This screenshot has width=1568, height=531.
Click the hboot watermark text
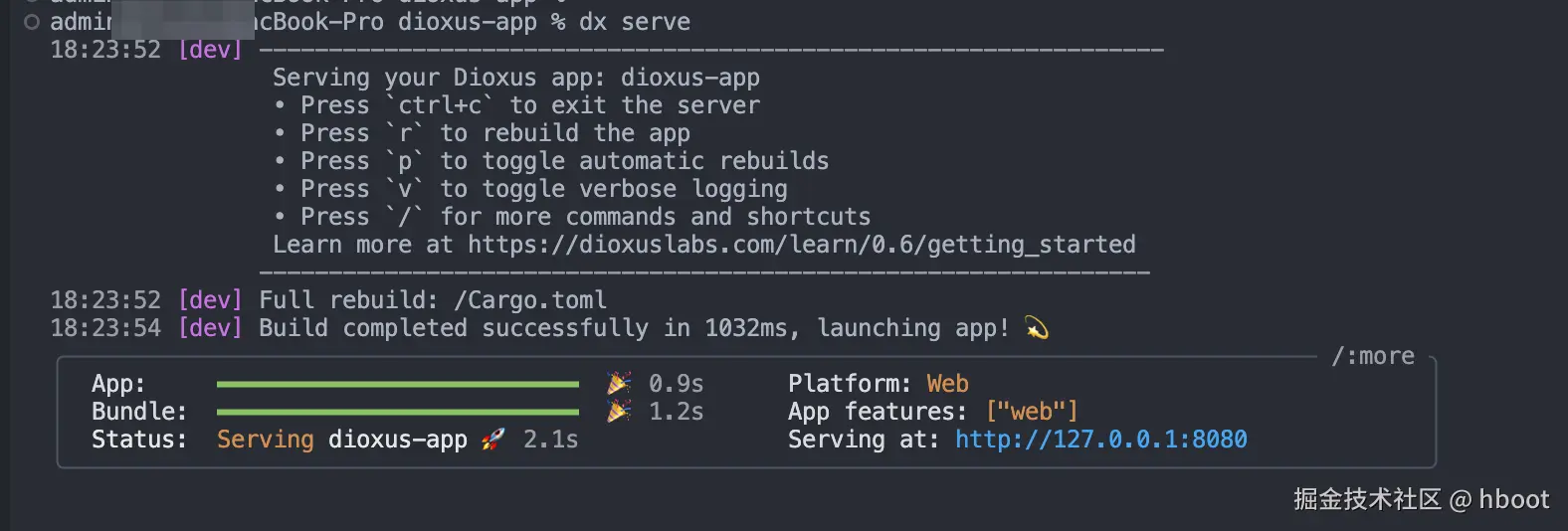[1513, 499]
